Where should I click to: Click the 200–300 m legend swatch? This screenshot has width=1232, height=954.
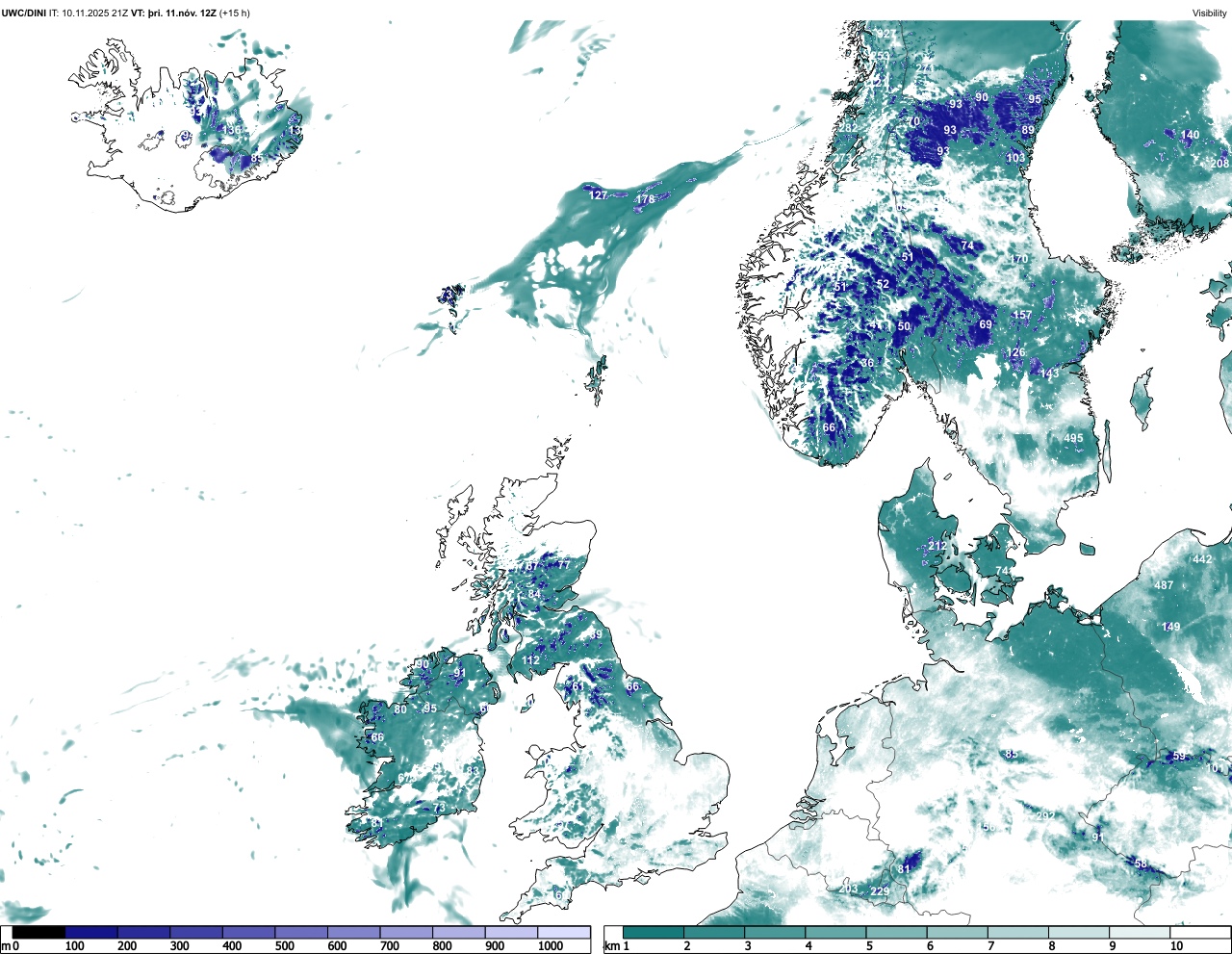[144, 932]
